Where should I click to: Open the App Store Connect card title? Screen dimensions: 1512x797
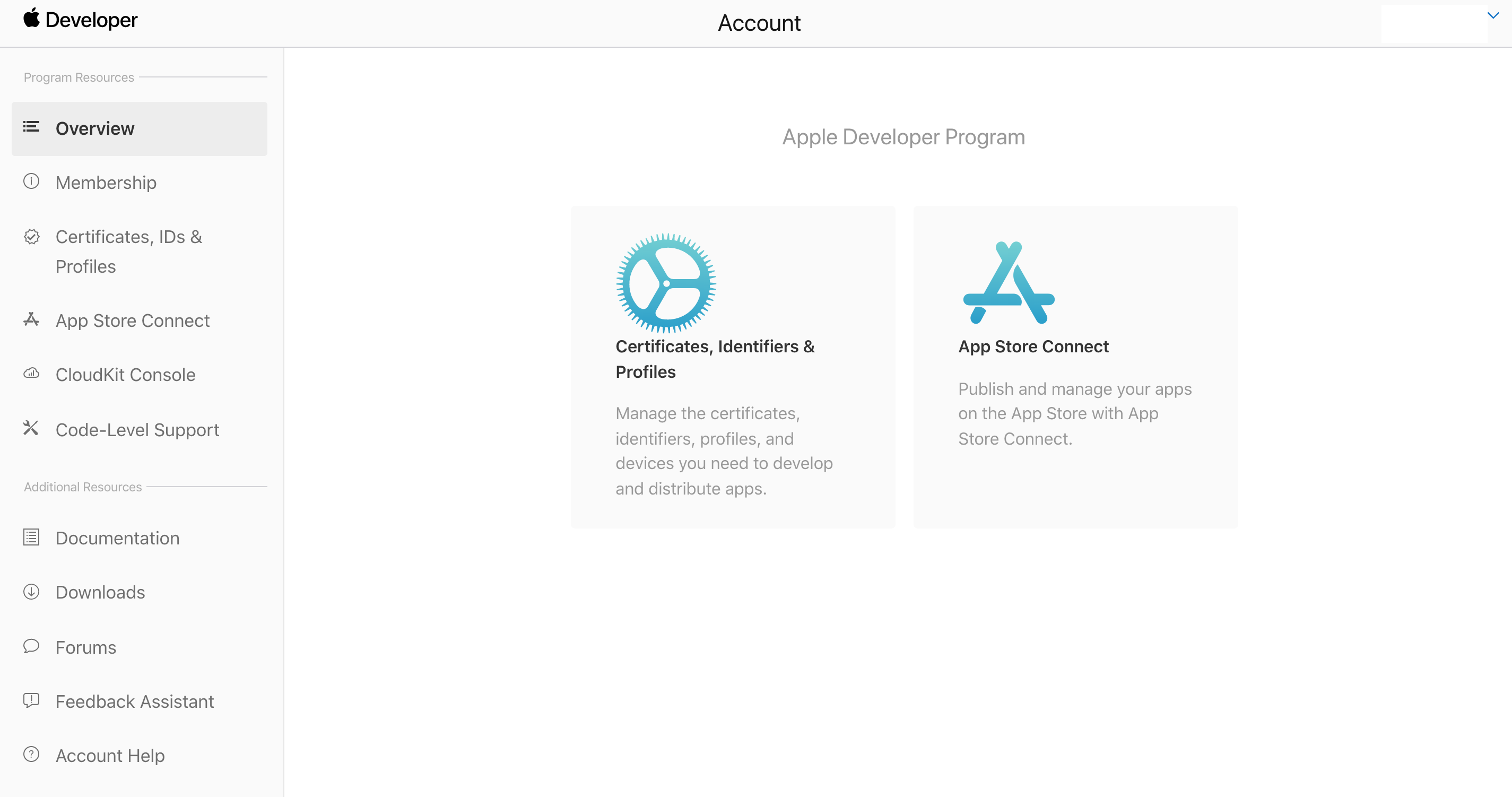pyautogui.click(x=1033, y=346)
